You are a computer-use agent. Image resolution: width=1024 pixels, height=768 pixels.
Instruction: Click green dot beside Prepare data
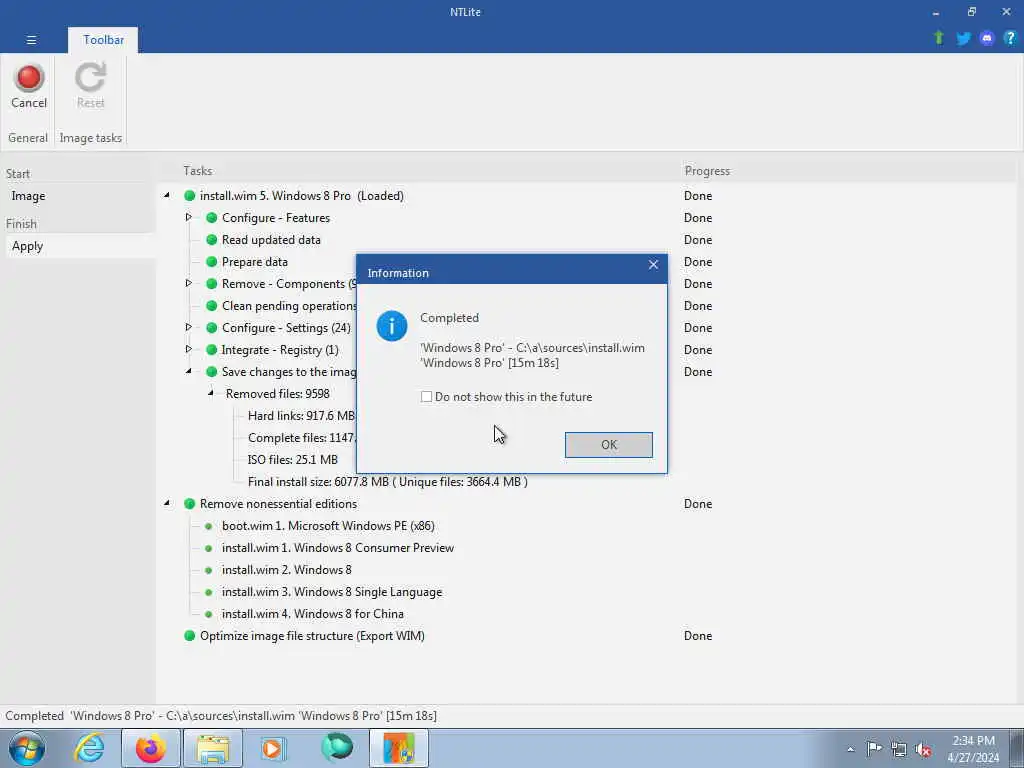(x=211, y=262)
